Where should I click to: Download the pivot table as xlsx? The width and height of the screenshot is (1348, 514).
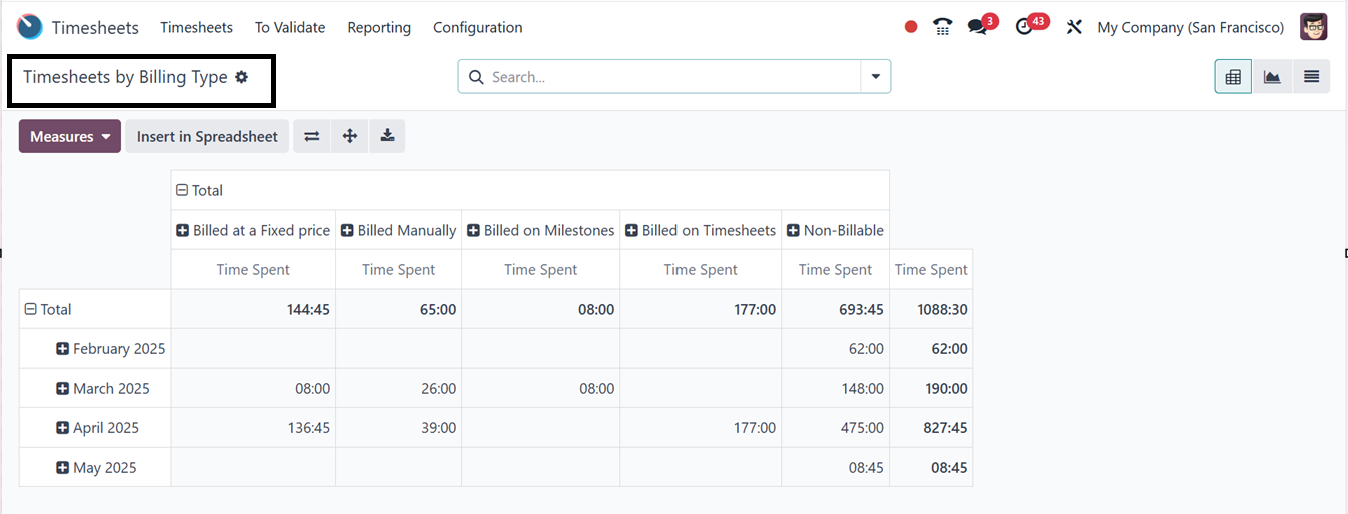click(x=387, y=136)
